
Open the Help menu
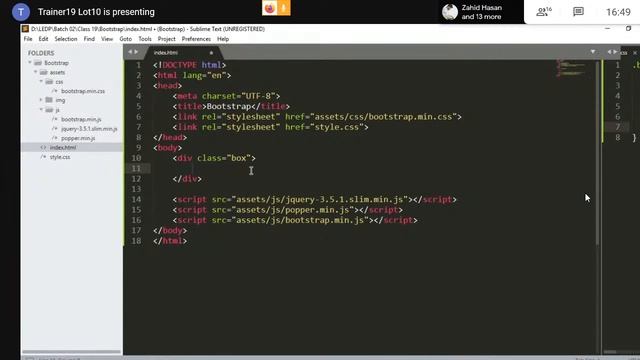coord(223,39)
